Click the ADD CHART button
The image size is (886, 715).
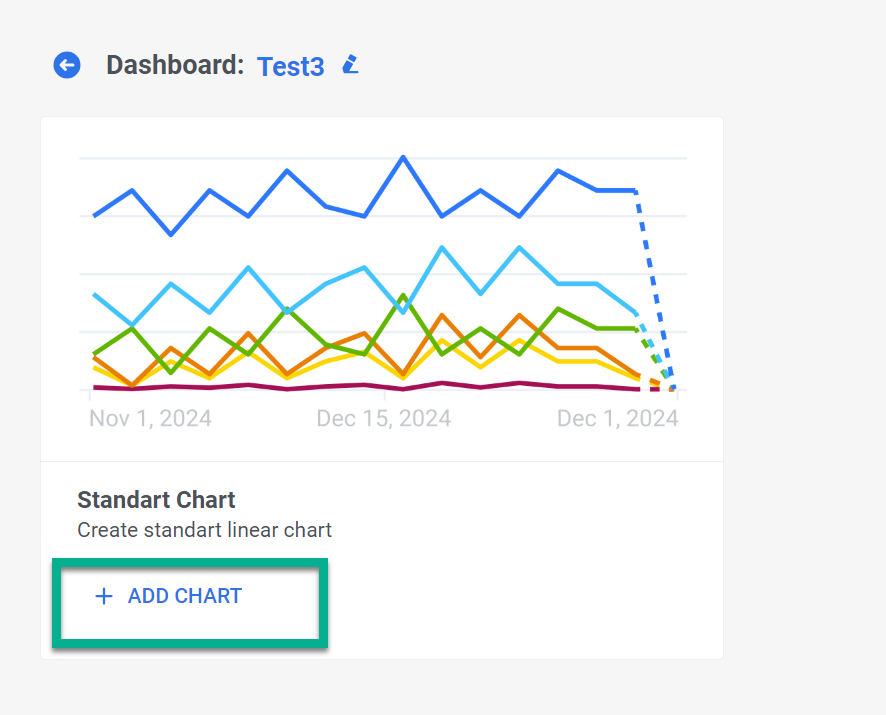point(185,597)
